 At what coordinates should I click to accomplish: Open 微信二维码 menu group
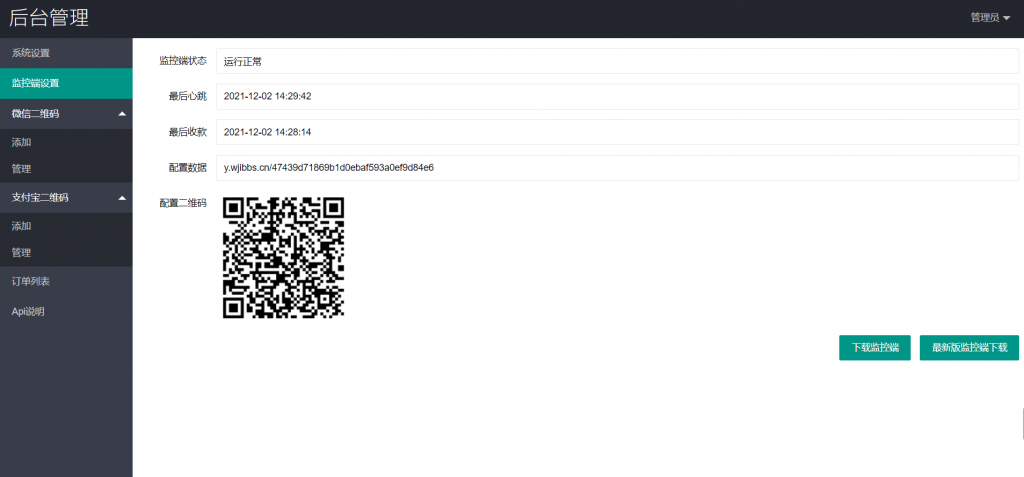[66, 114]
